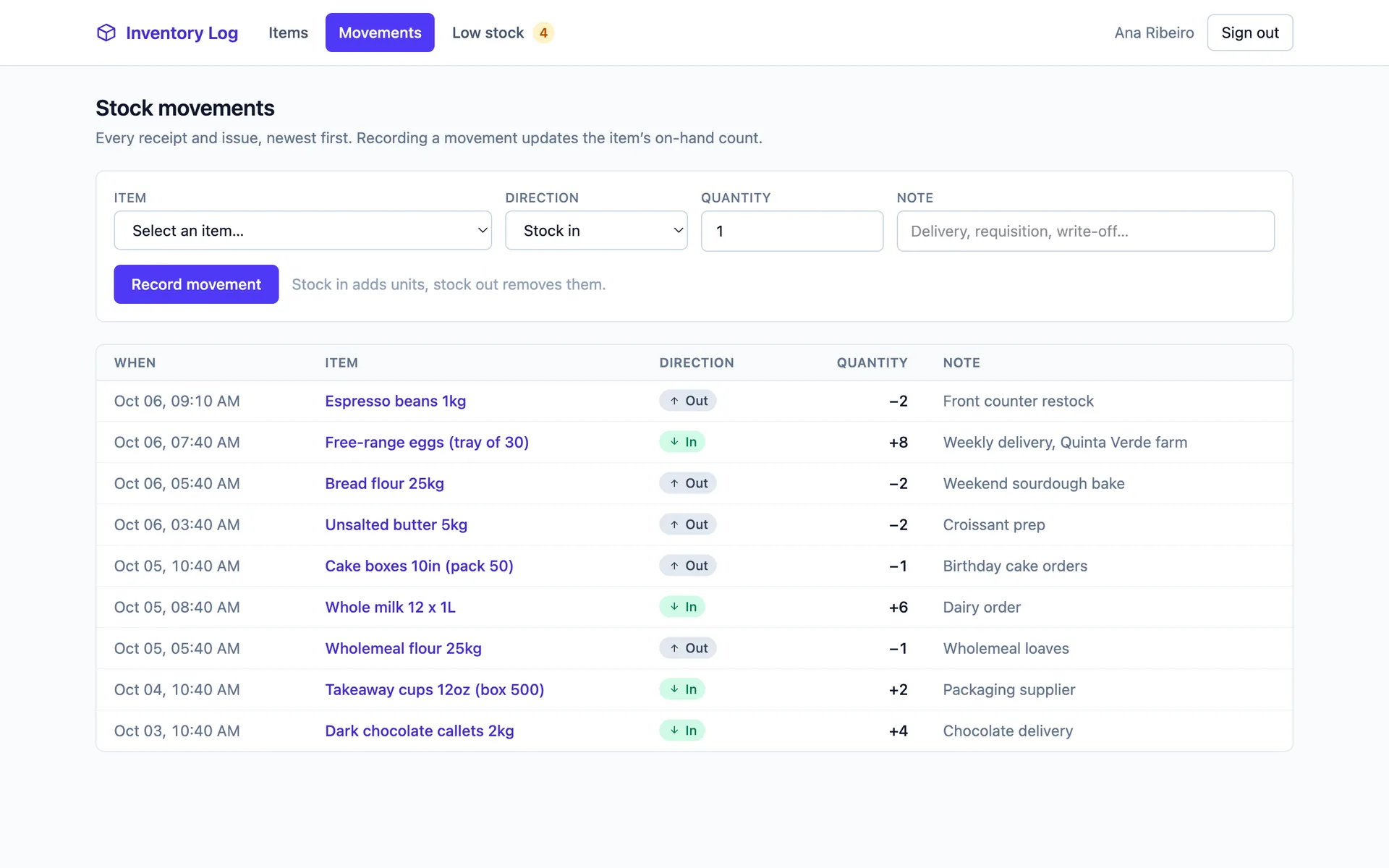Open Espresso beans 1kg item link
This screenshot has width=1389, height=868.
point(396,401)
